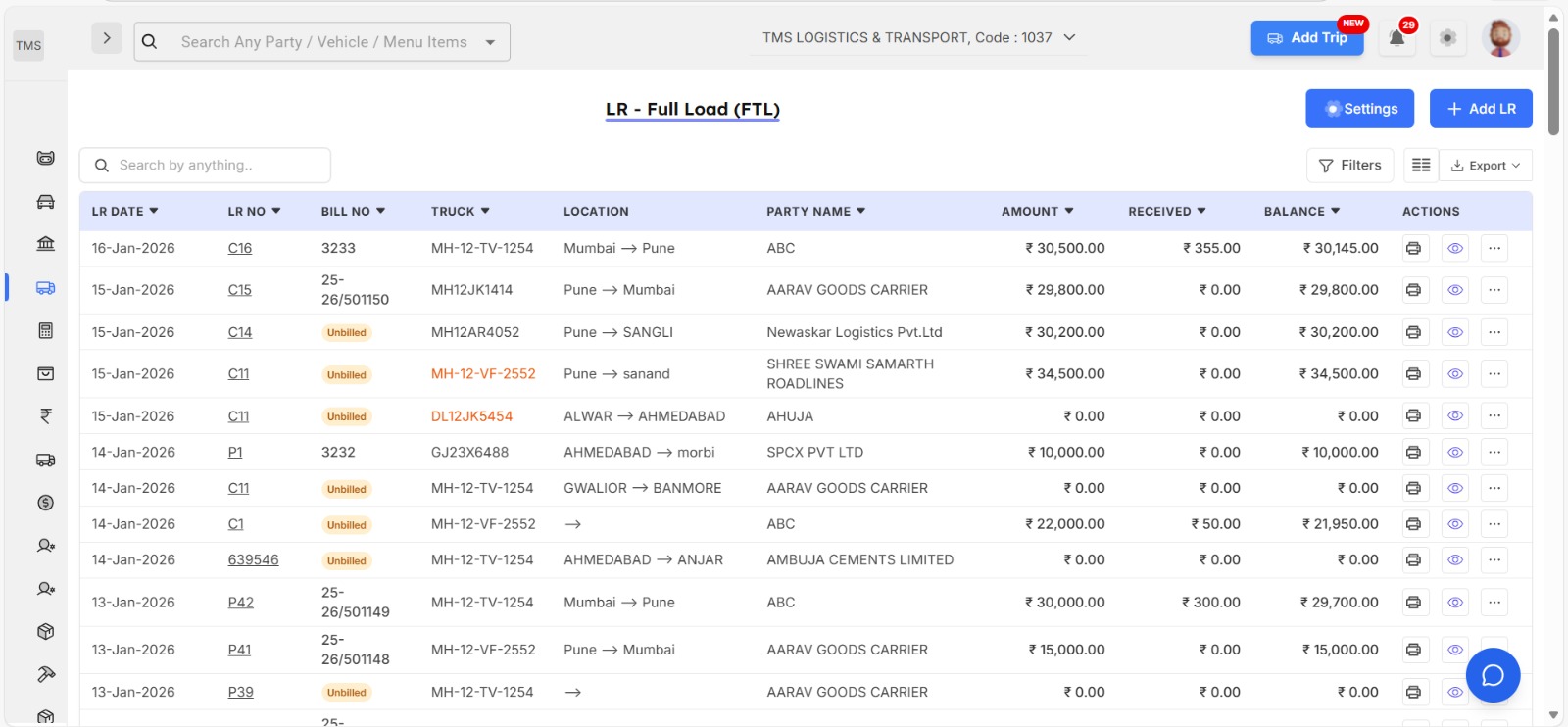
Task: Click the Filters button
Action: (1349, 166)
